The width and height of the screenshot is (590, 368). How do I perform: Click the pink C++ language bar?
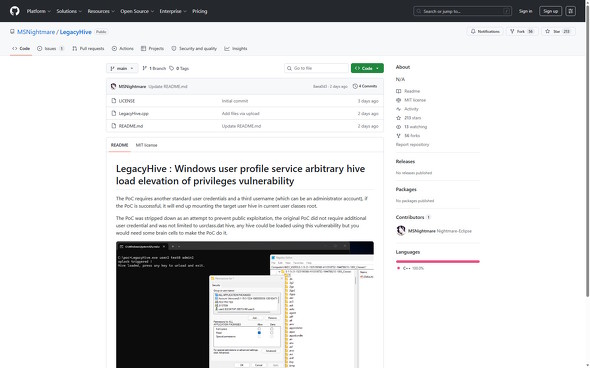[x=438, y=261]
